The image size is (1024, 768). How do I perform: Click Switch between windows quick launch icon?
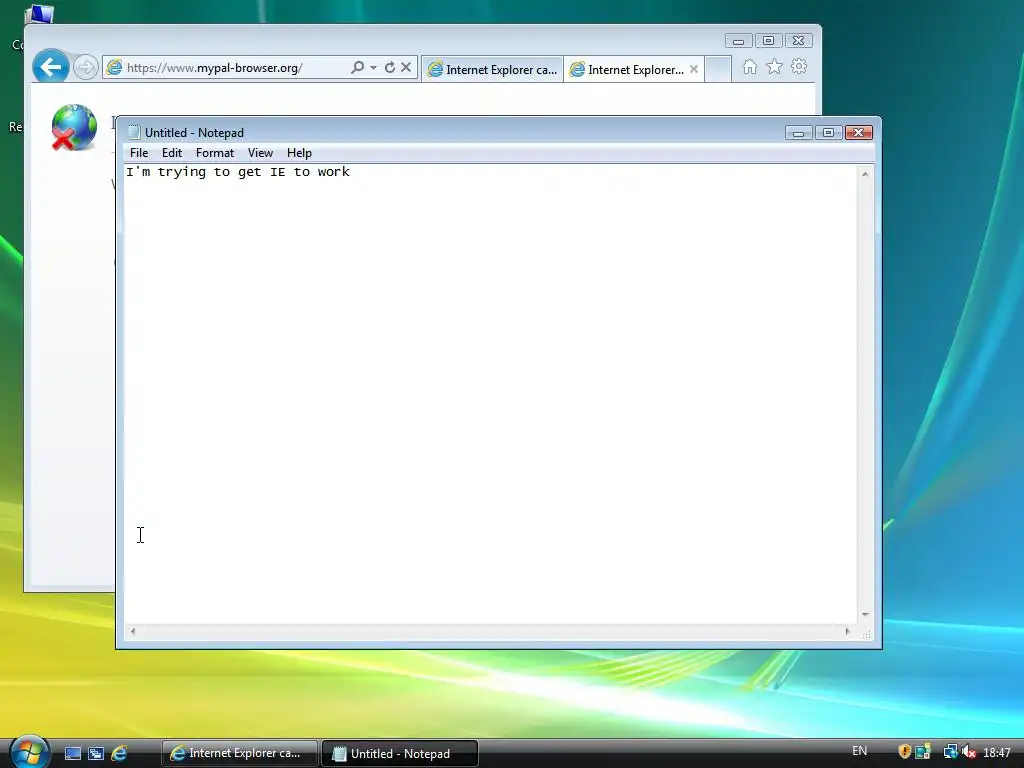[96, 754]
